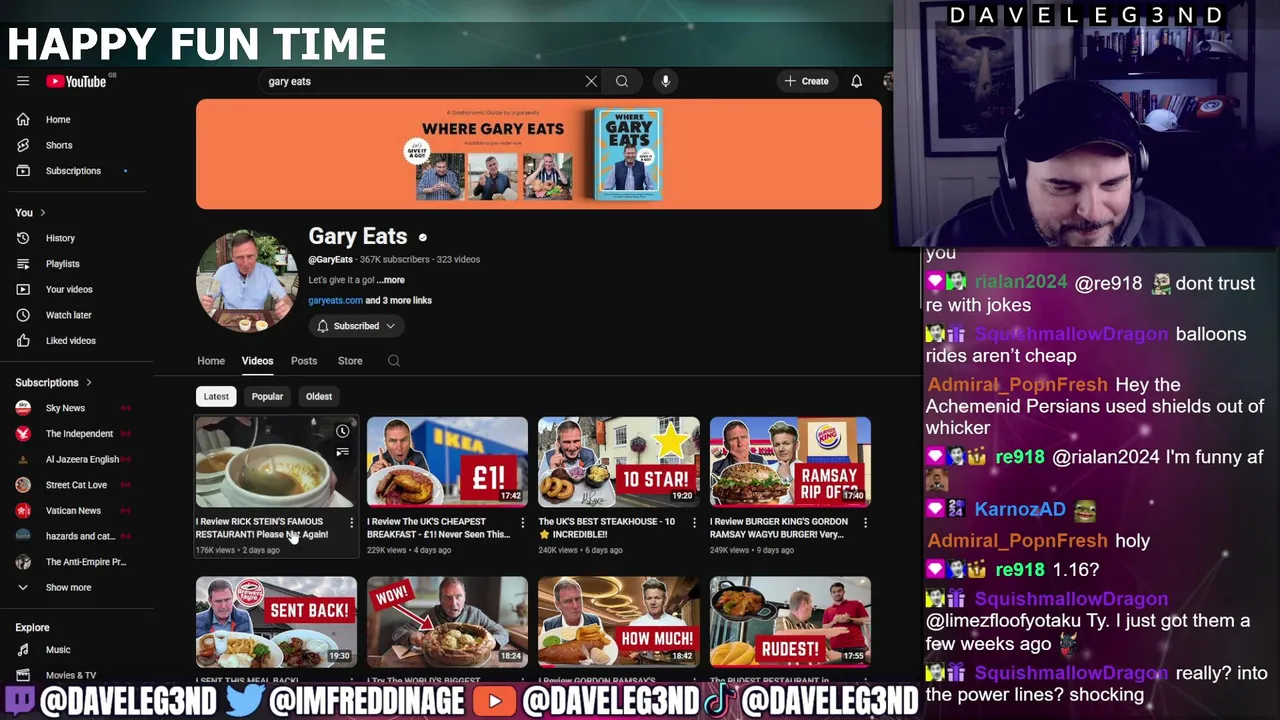
Task: Open the SENT BACK video thumbnail
Action: (276, 622)
